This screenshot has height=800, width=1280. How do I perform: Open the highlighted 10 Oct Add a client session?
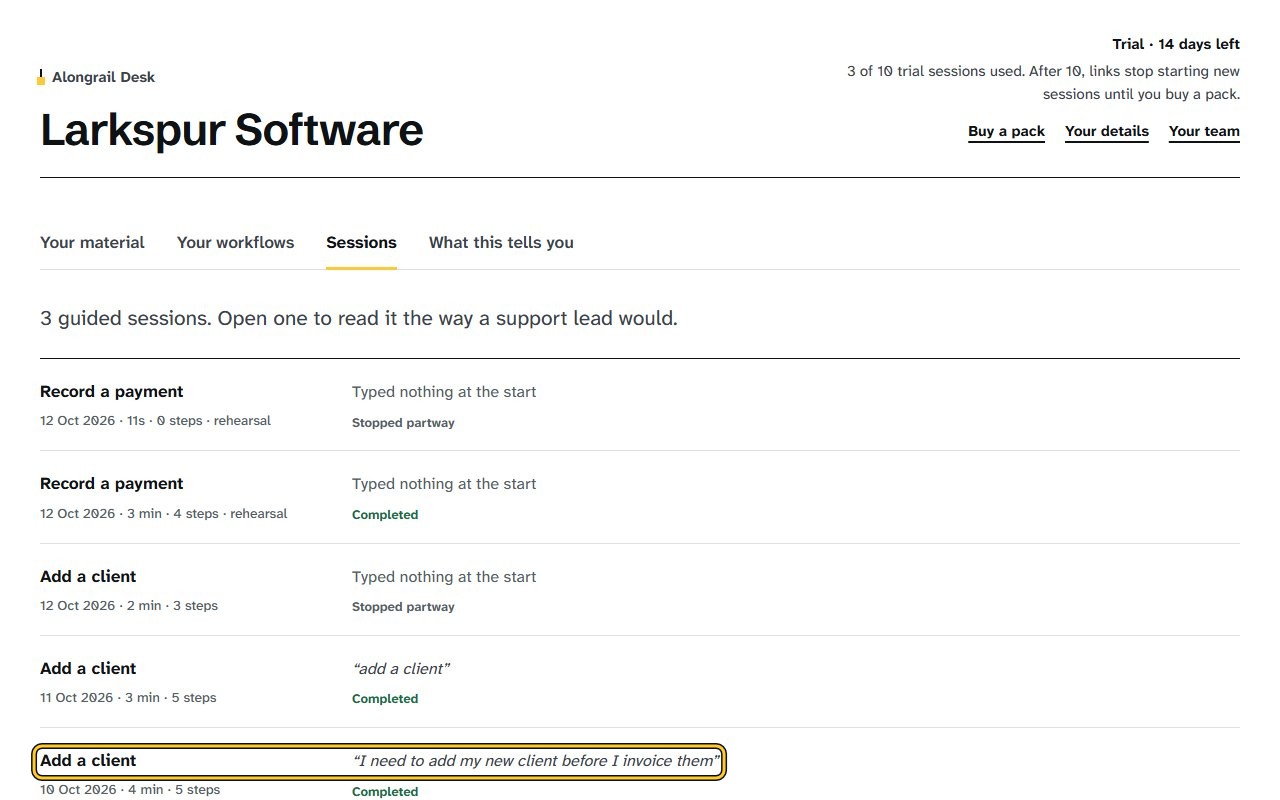379,761
